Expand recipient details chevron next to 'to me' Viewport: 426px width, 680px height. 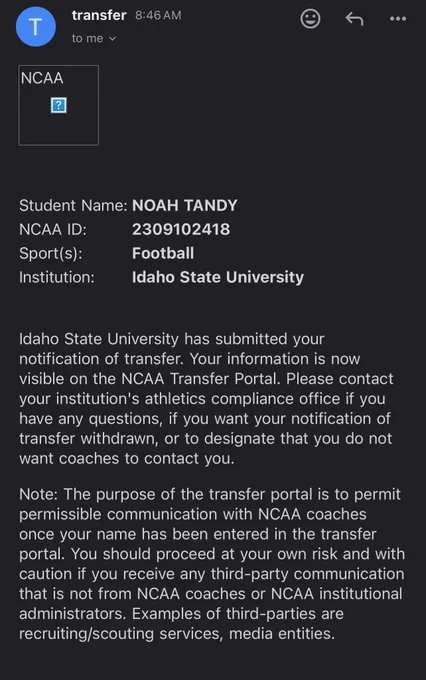(x=112, y=39)
